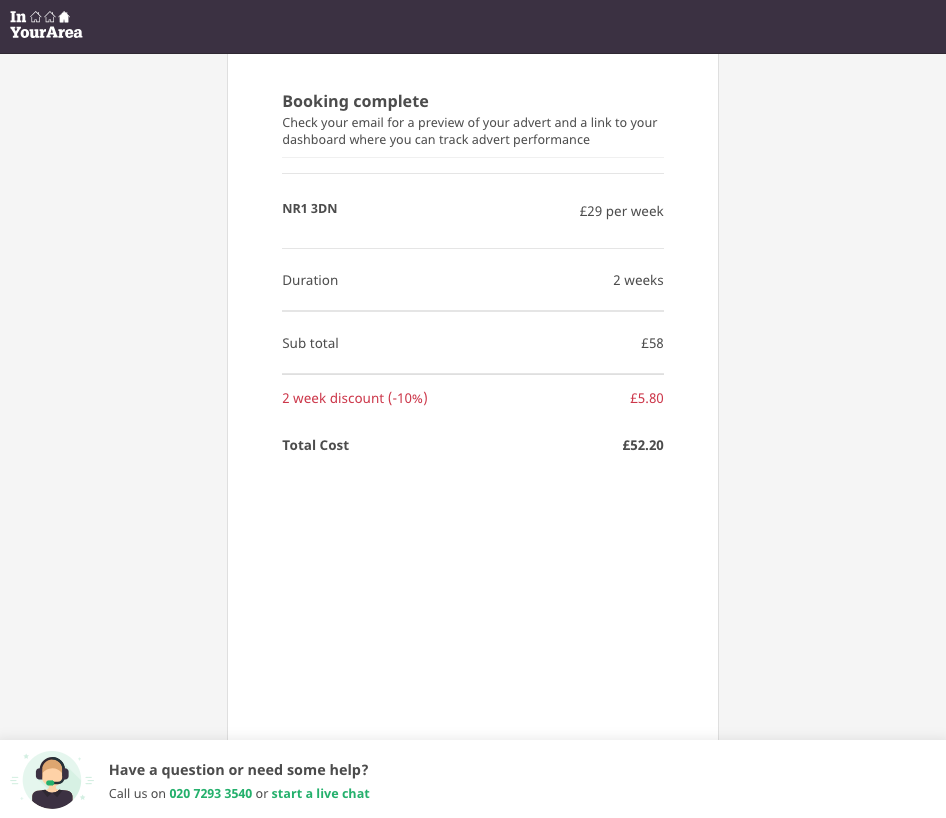Click the 2 weeks duration value
946x818 pixels.
tap(638, 280)
